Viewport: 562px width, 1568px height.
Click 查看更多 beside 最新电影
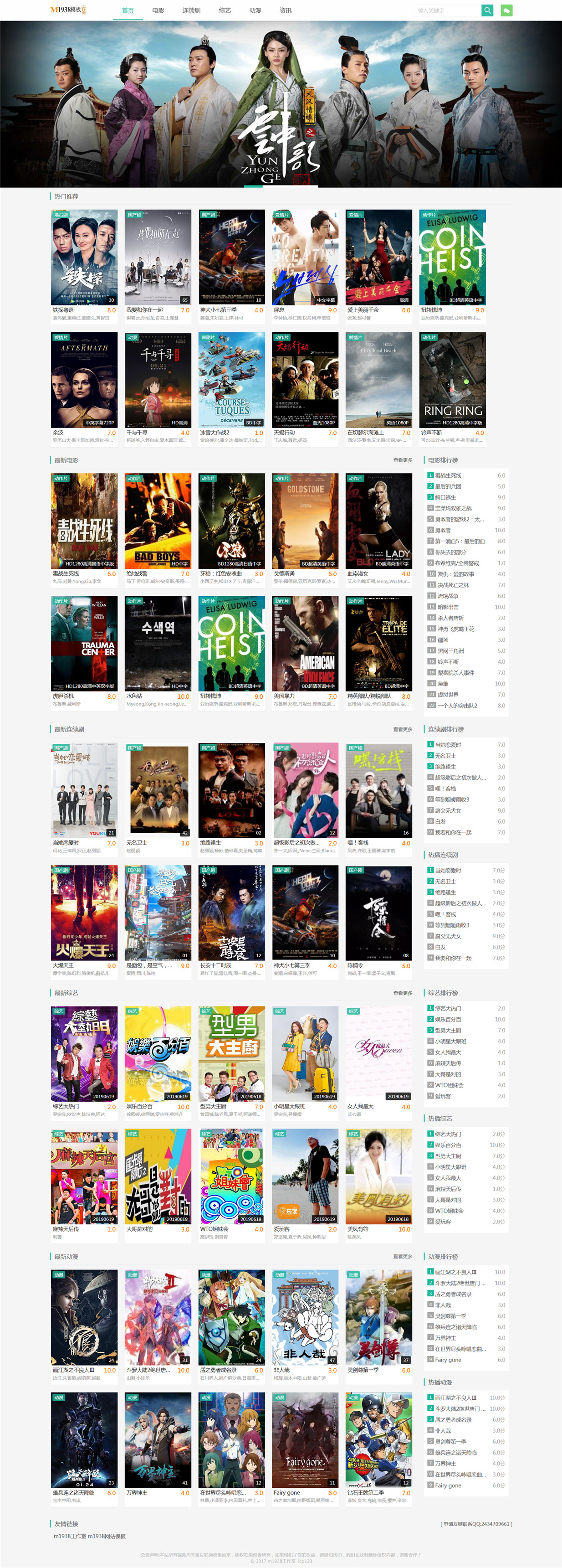(x=403, y=460)
